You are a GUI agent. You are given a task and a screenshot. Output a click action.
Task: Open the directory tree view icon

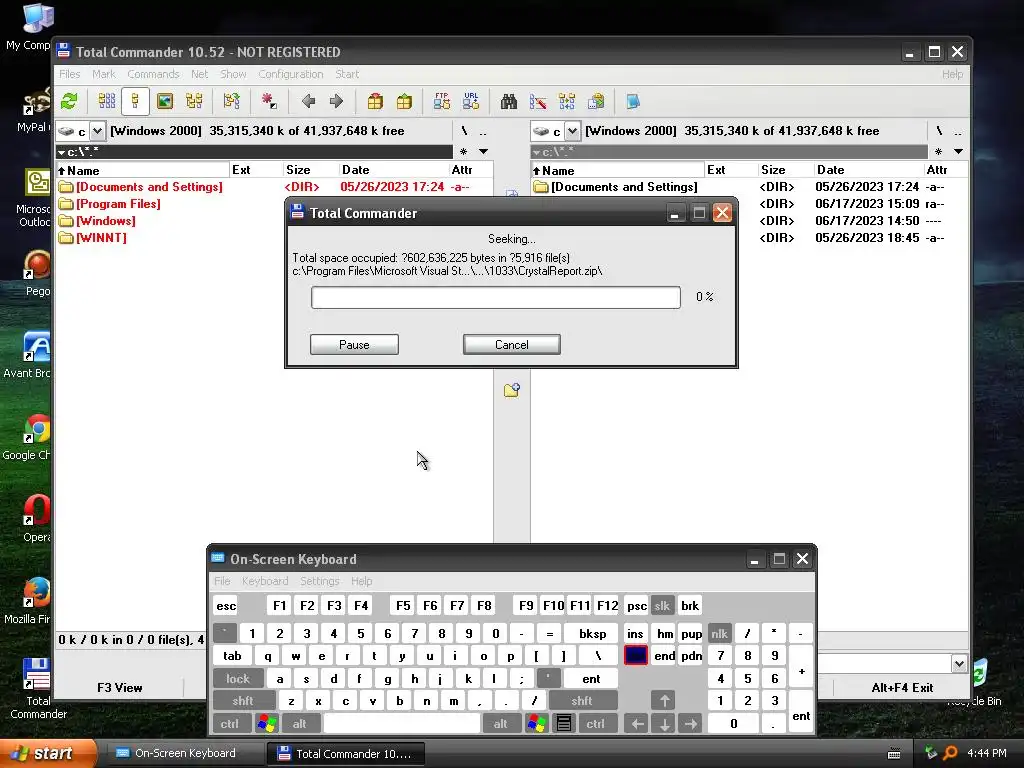[x=194, y=101]
